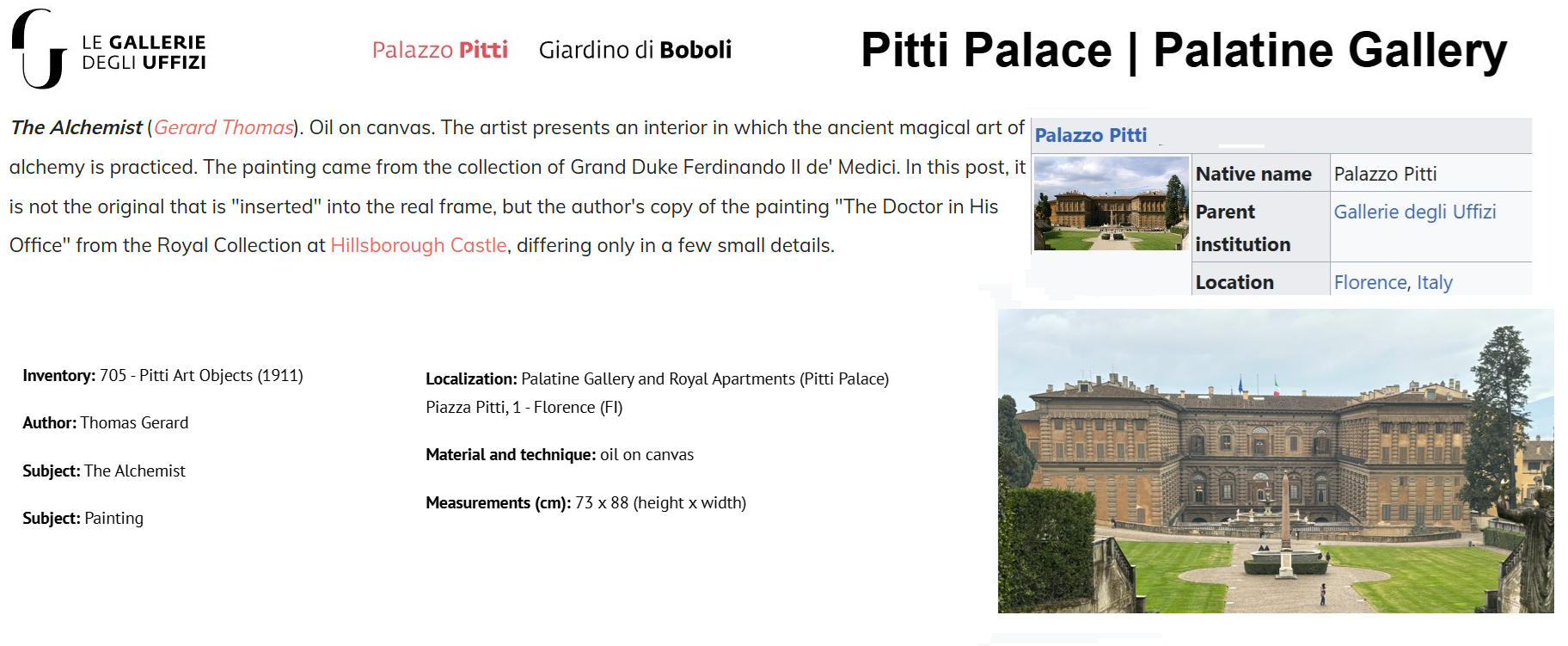
Task: Click the Le Gallerie degli Uffizi wordmark
Action: click(144, 52)
